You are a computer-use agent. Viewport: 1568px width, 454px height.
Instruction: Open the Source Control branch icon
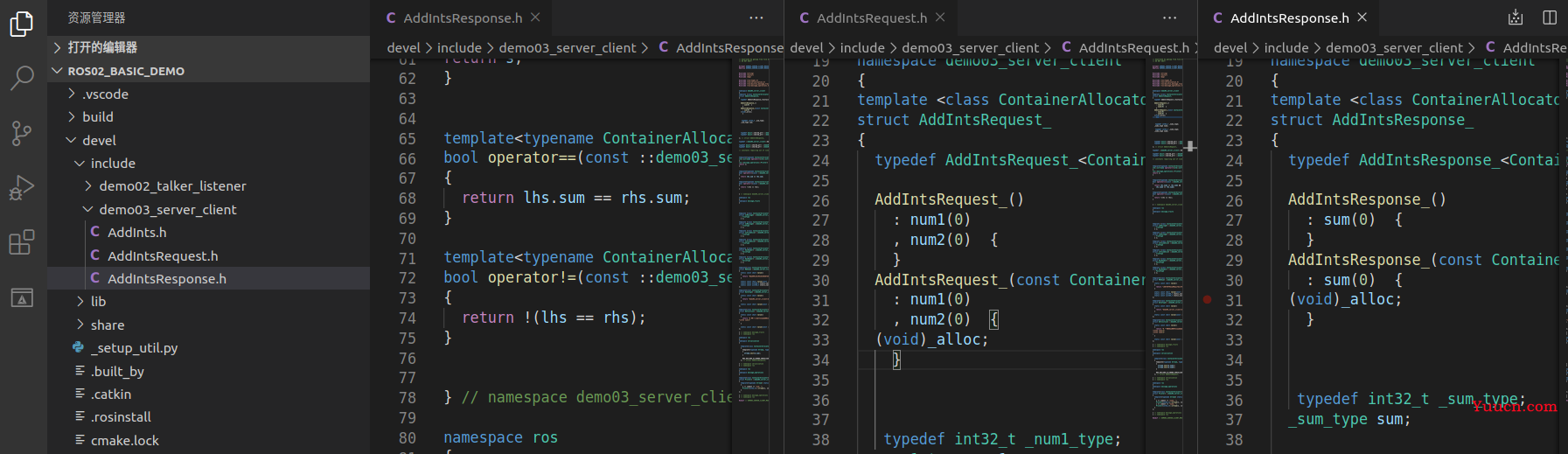click(22, 133)
